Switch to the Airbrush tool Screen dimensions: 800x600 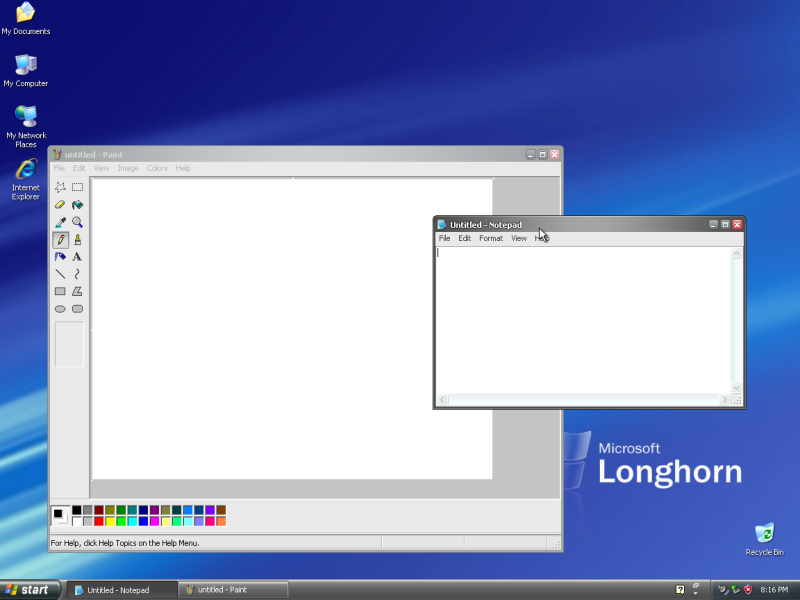click(60, 257)
